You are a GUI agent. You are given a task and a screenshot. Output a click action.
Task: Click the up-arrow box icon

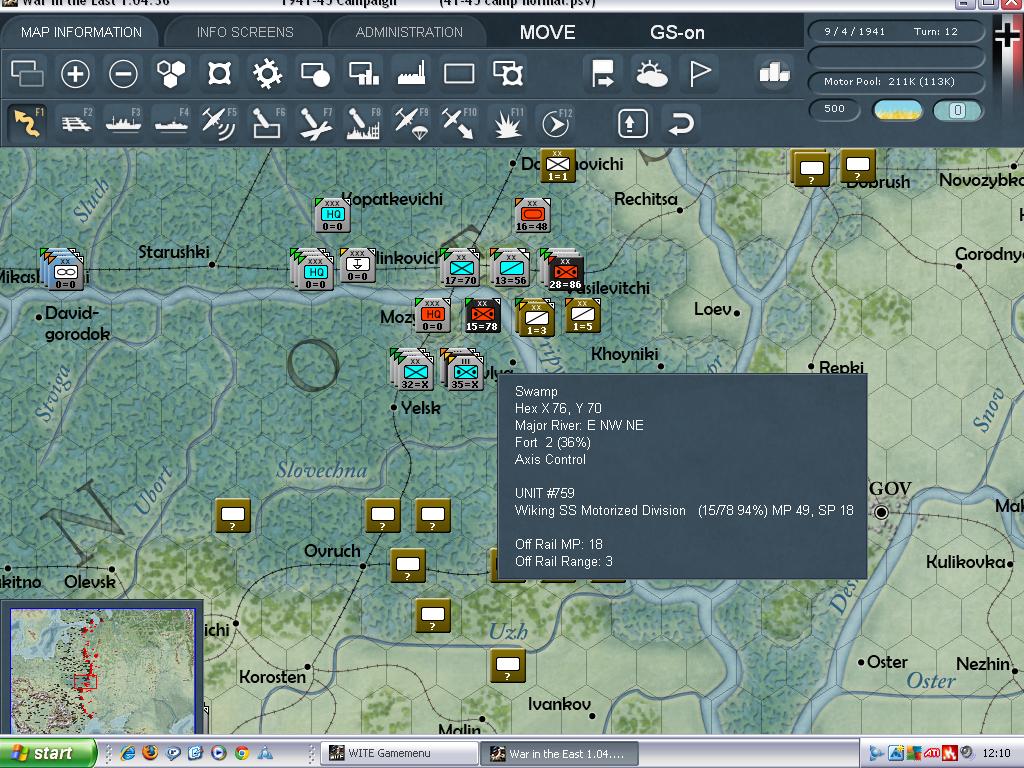632,123
